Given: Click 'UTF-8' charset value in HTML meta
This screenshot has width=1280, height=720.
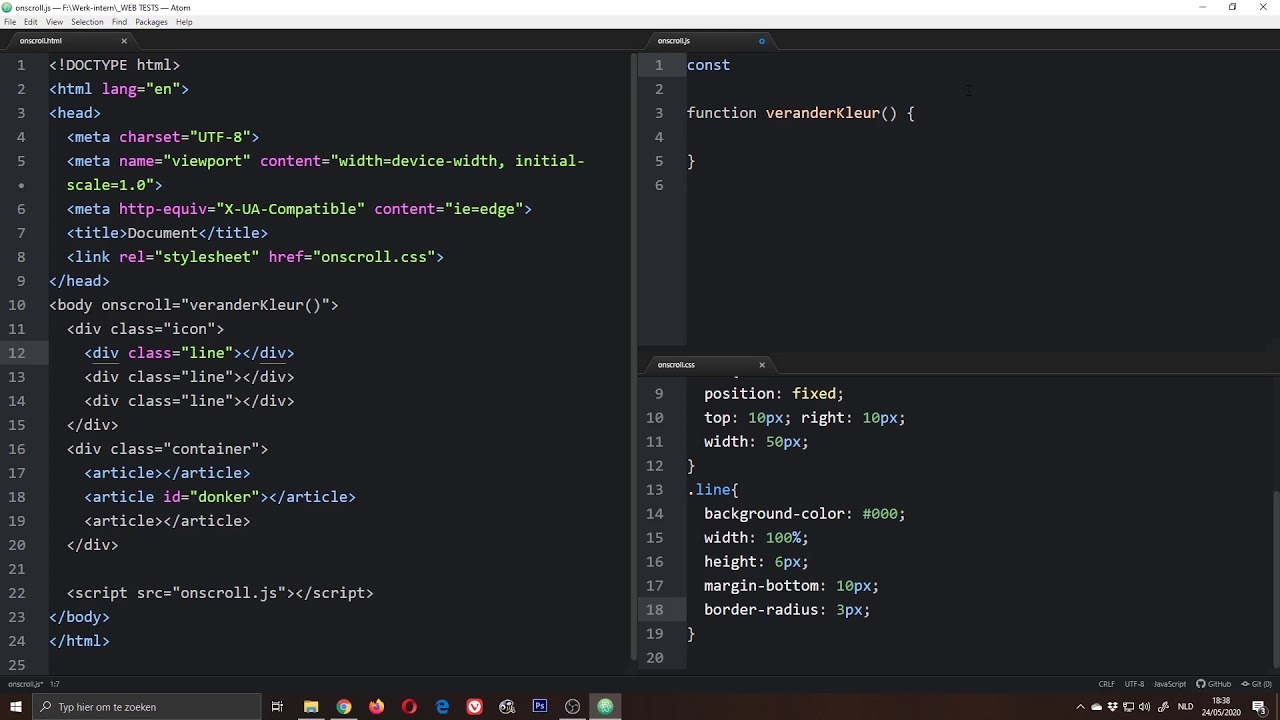Looking at the screenshot, I should (x=220, y=137).
